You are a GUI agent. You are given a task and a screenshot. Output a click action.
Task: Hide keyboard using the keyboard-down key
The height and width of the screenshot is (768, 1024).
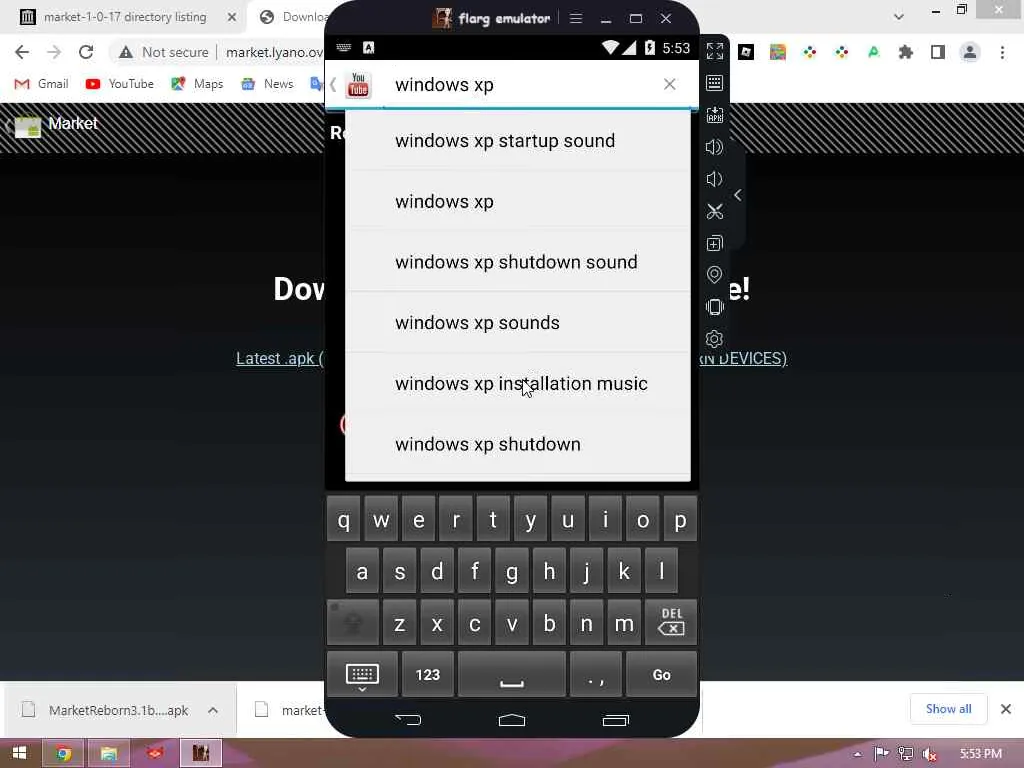[x=362, y=675]
